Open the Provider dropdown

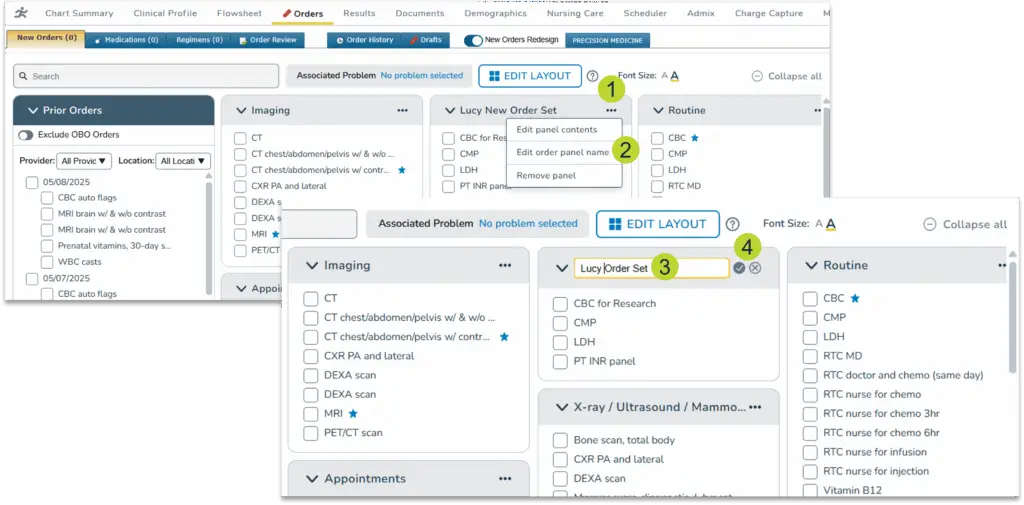[x=84, y=161]
